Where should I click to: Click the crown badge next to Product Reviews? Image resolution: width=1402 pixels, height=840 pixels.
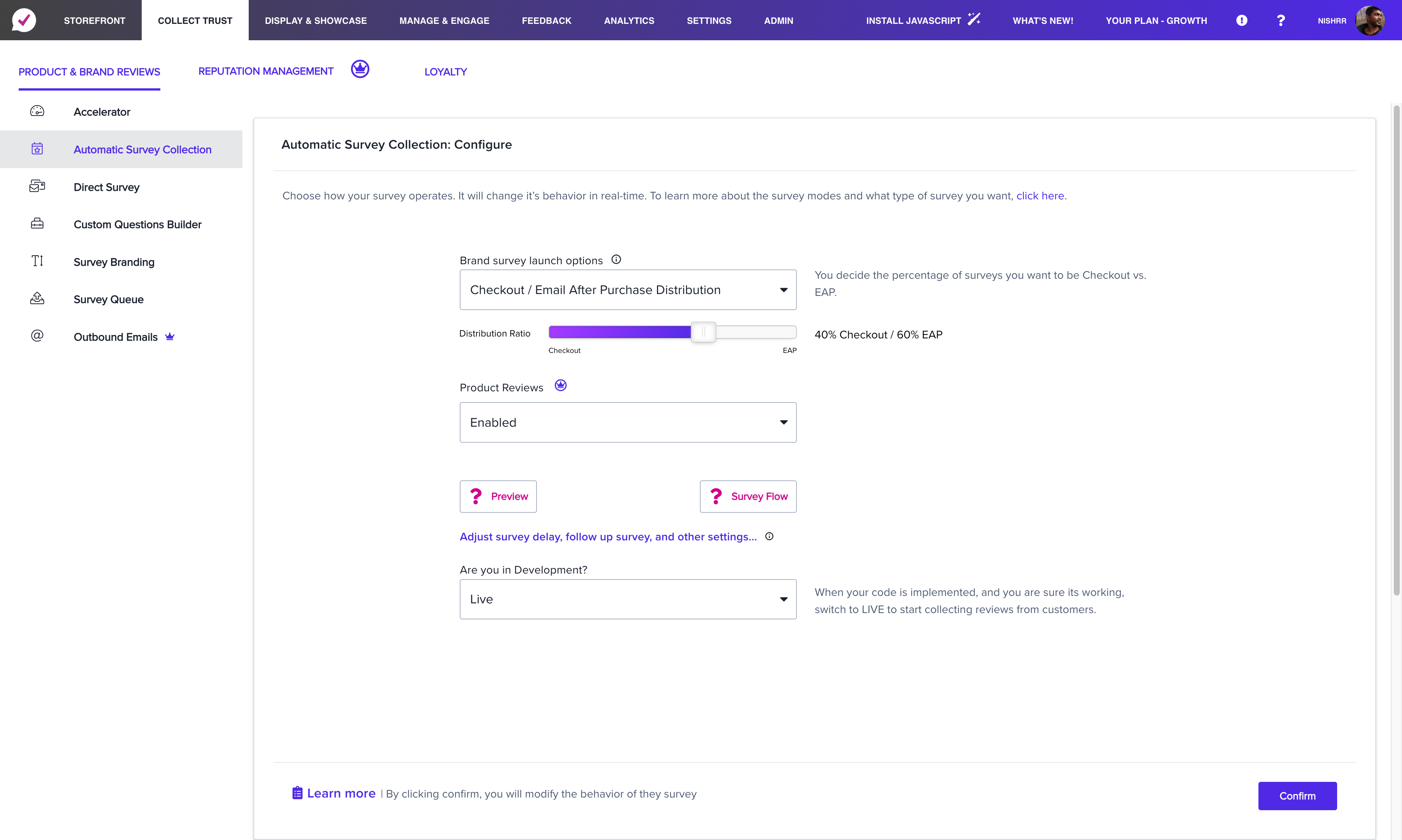pos(560,385)
